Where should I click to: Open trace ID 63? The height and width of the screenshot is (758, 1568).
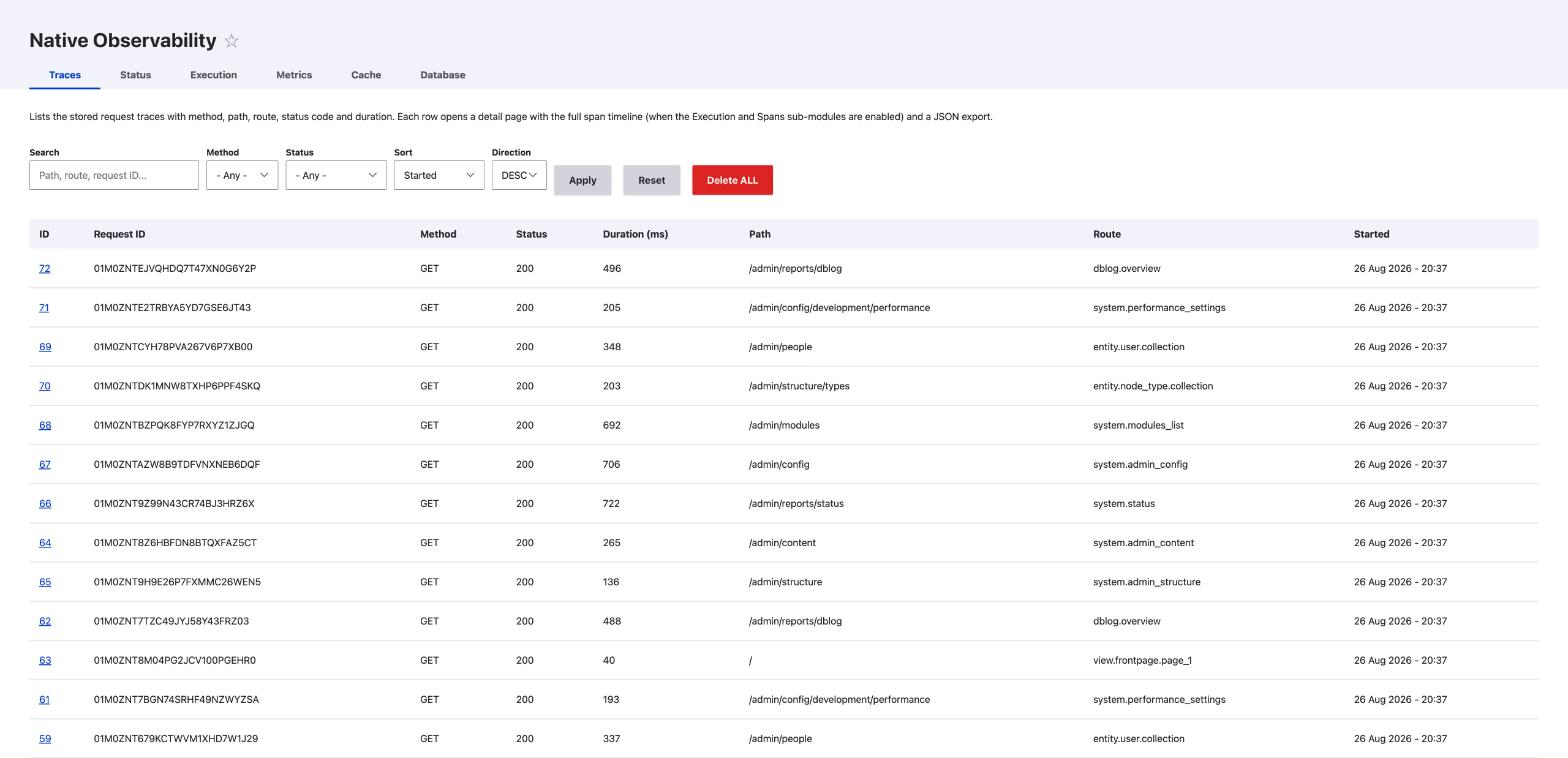click(45, 661)
